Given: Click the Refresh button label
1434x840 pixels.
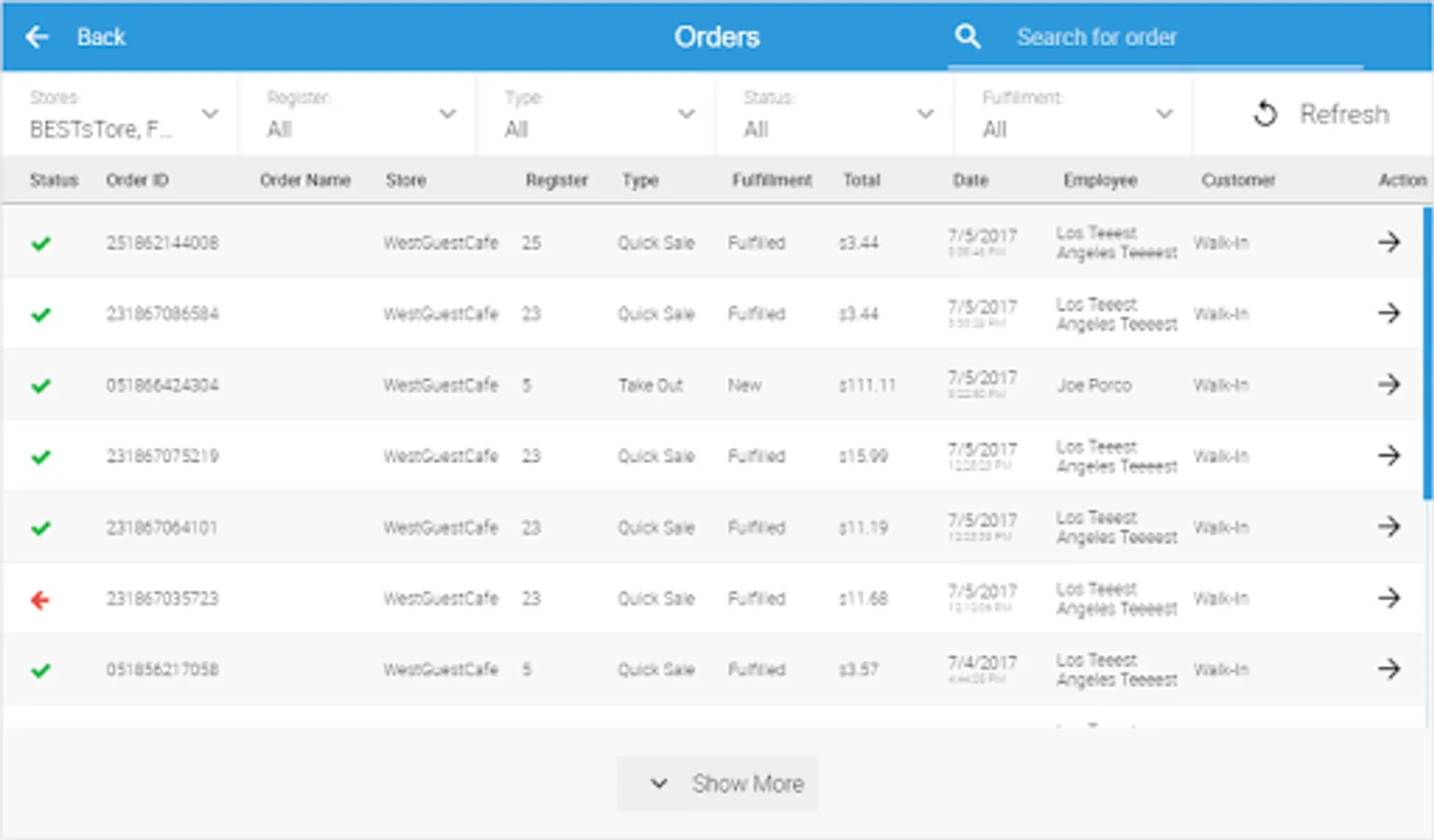Looking at the screenshot, I should point(1344,113).
